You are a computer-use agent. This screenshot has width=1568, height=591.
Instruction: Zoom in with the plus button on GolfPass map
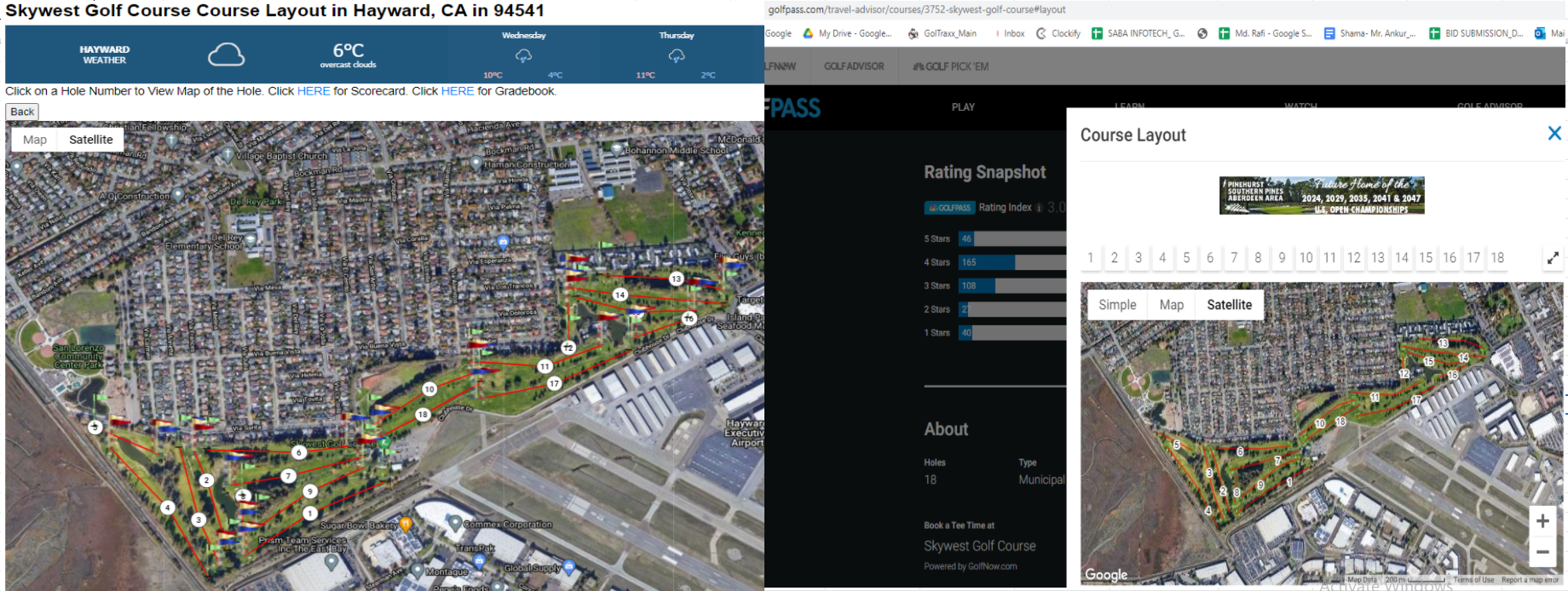(1542, 520)
